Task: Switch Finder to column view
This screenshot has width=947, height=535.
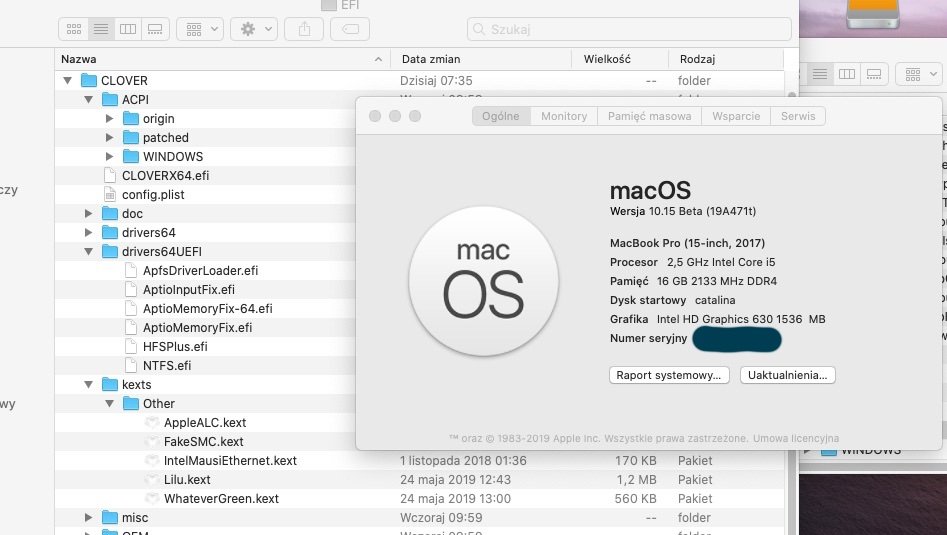Action: point(128,29)
